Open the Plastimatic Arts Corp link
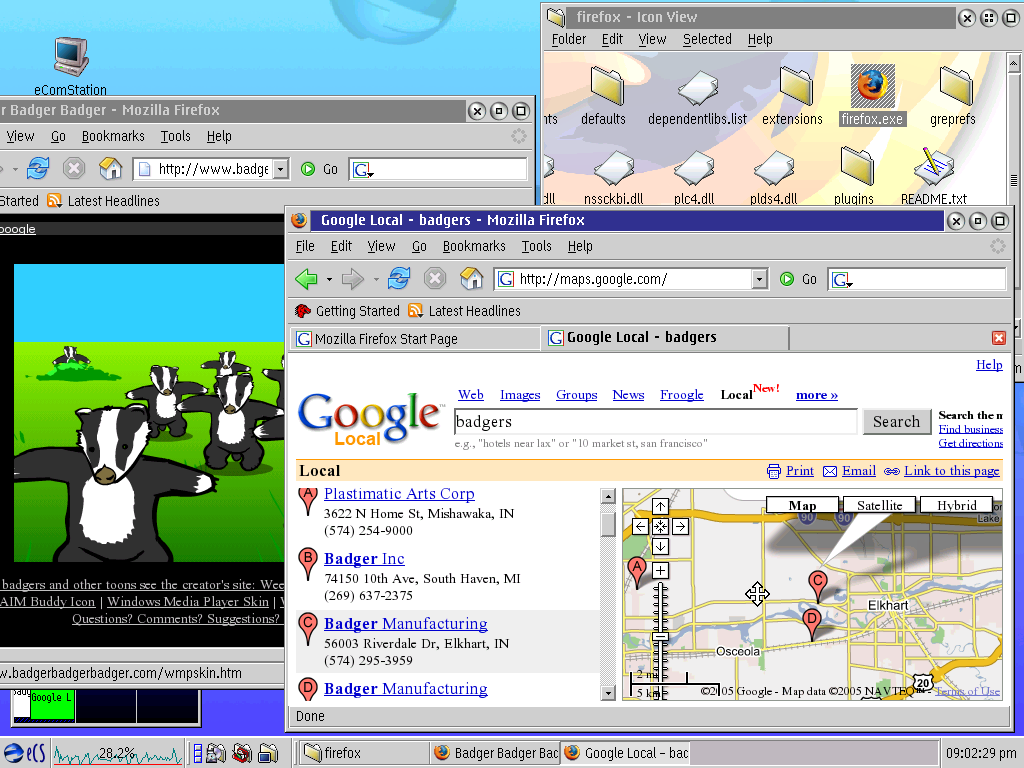Image resolution: width=1024 pixels, height=768 pixels. pyautogui.click(x=399, y=494)
